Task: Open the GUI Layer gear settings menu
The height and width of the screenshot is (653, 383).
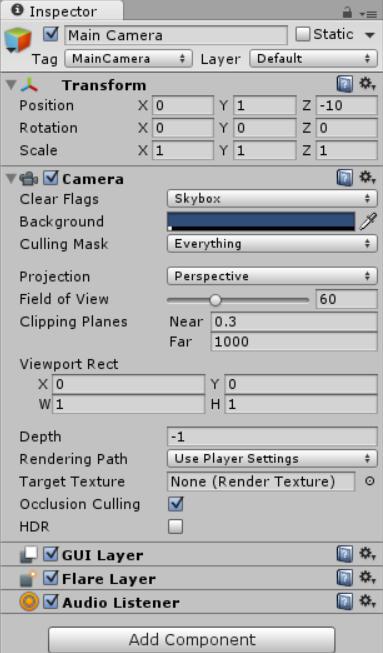Action: [367, 554]
